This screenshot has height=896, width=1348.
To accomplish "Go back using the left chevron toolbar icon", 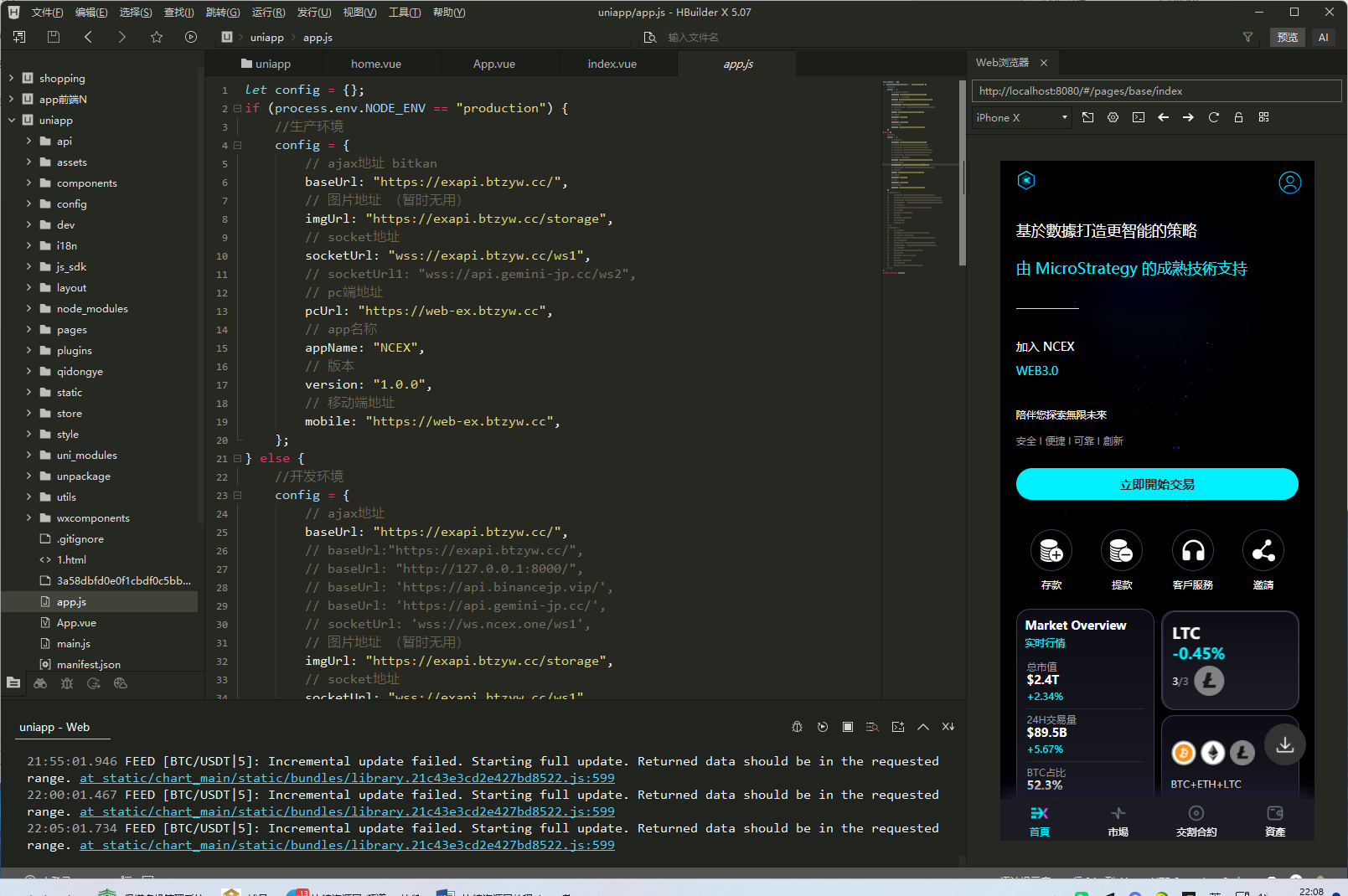I will (x=88, y=37).
